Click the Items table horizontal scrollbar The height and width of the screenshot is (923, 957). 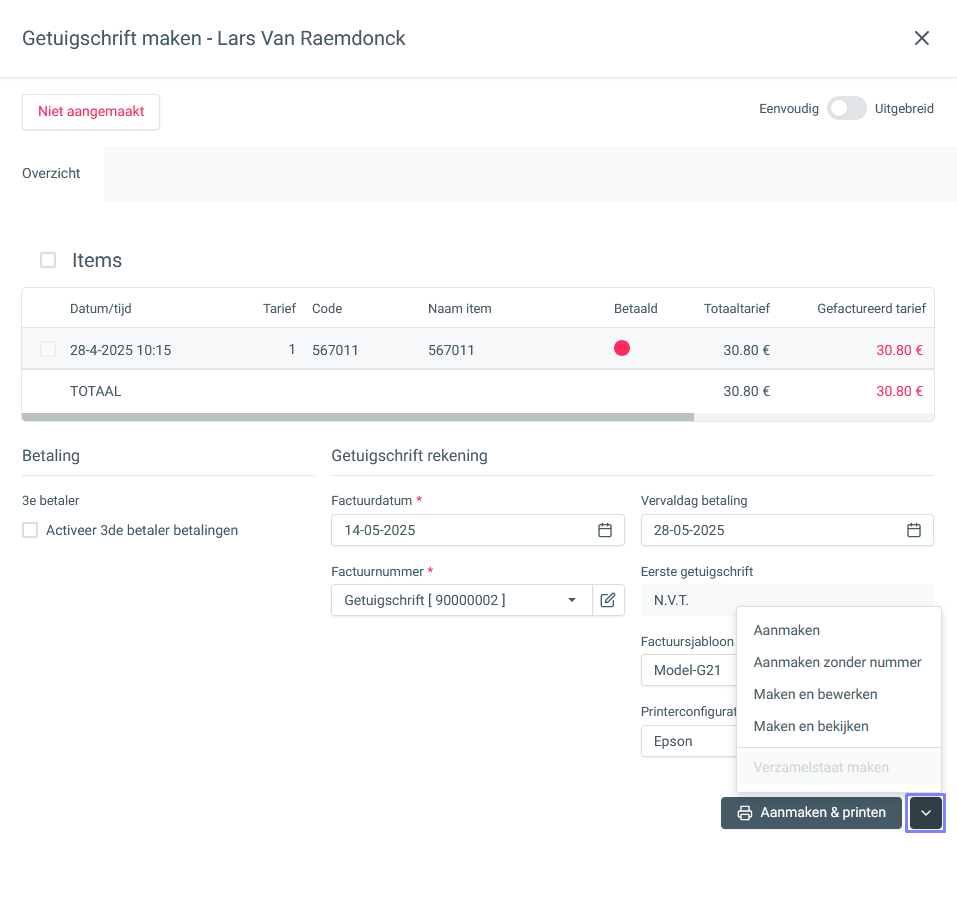coord(358,417)
